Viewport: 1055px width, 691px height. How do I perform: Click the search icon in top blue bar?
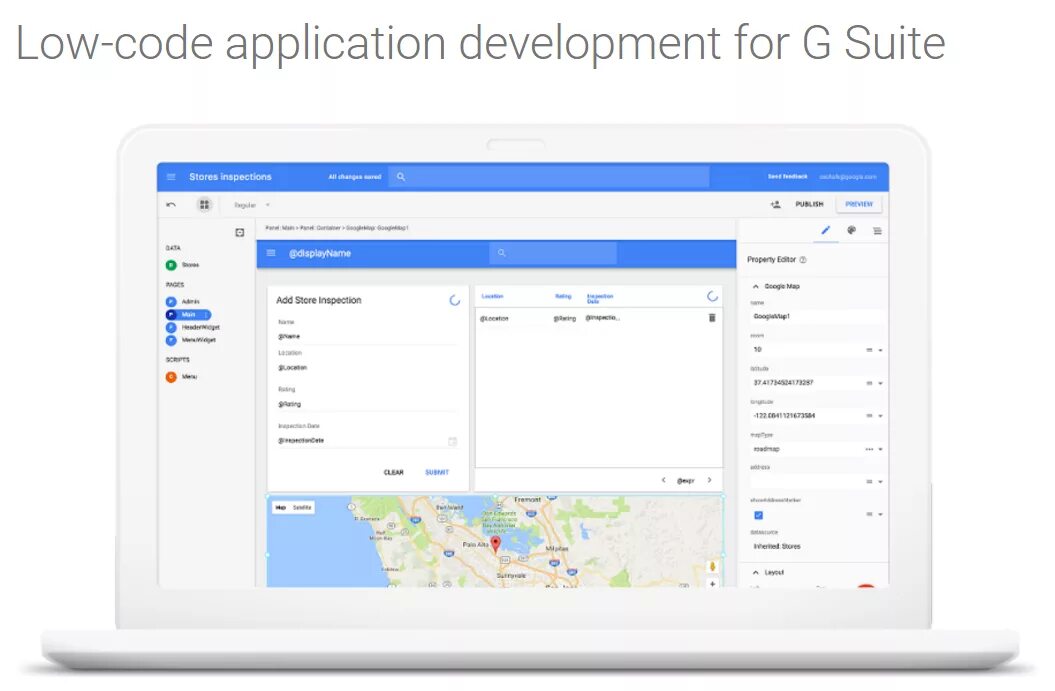point(401,177)
